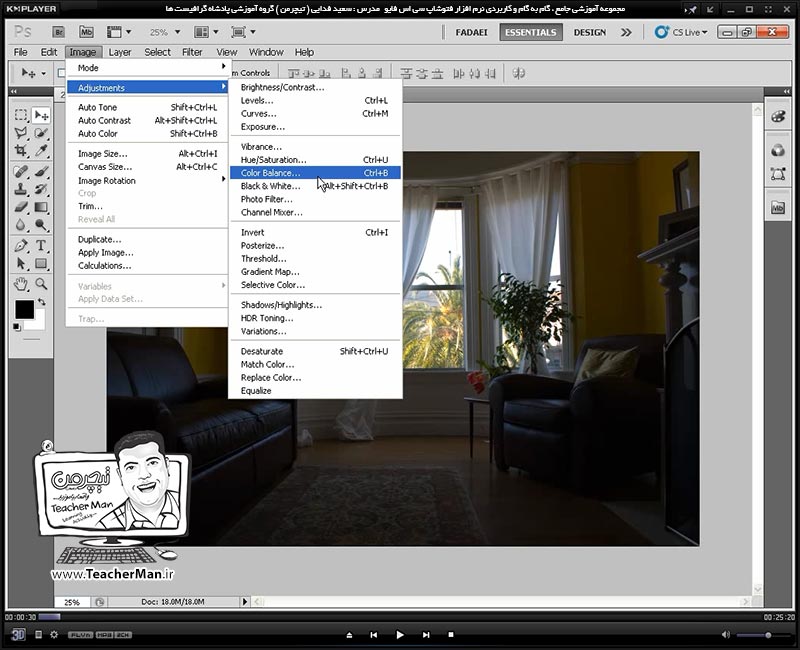800x650 pixels.
Task: Open the tool preset picker arrow
Action: point(43,73)
